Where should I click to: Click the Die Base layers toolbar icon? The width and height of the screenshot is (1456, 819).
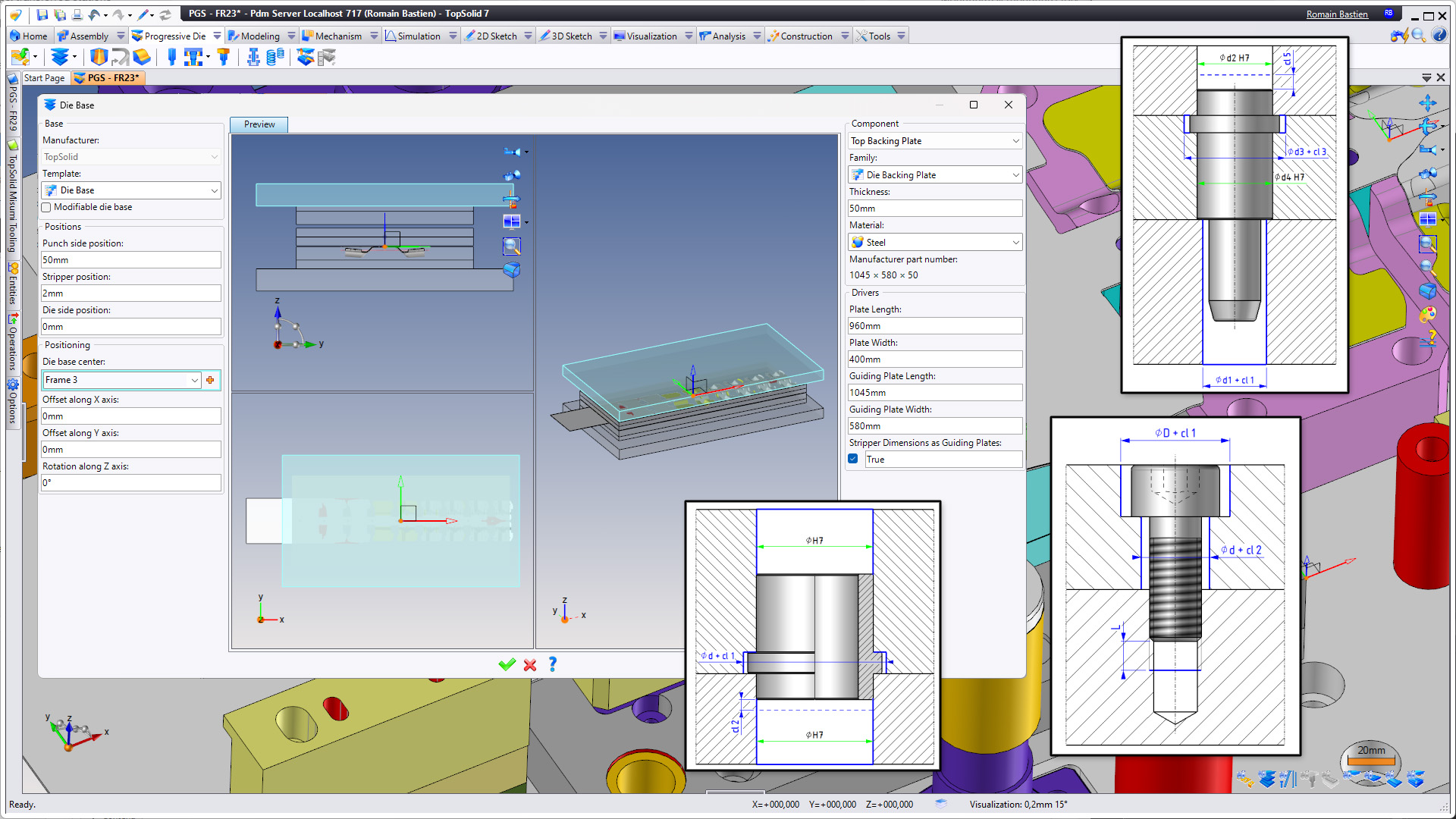point(59,57)
